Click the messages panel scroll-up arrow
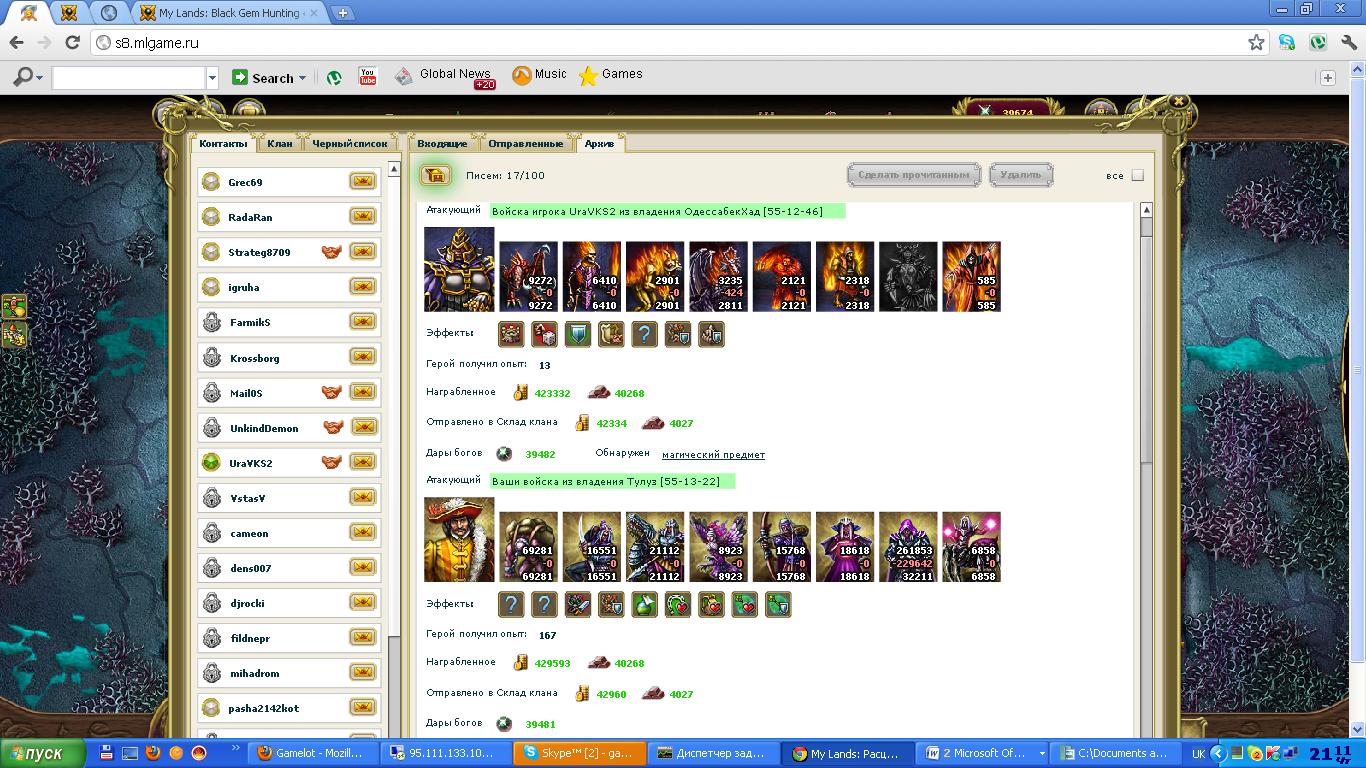This screenshot has height=768, width=1366. click(1146, 210)
